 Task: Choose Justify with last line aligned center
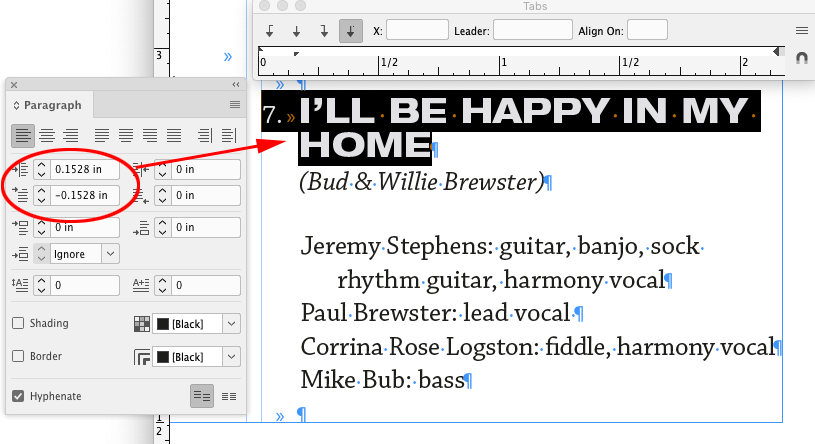tap(126, 136)
